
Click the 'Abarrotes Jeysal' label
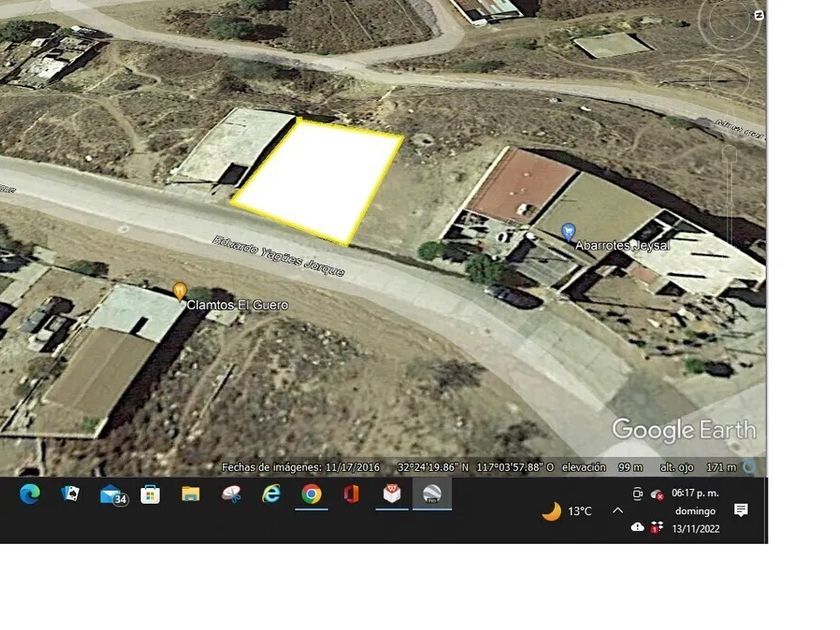[x=622, y=245]
